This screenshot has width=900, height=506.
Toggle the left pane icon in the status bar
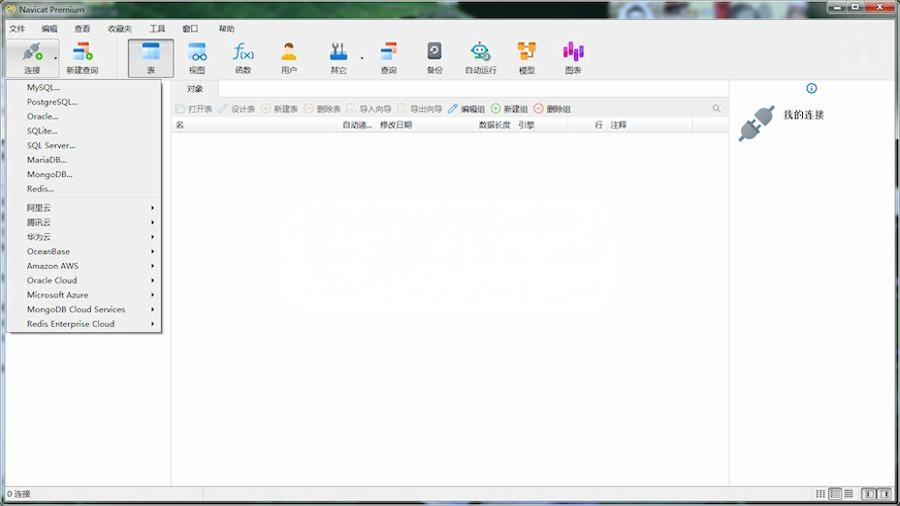coord(868,493)
